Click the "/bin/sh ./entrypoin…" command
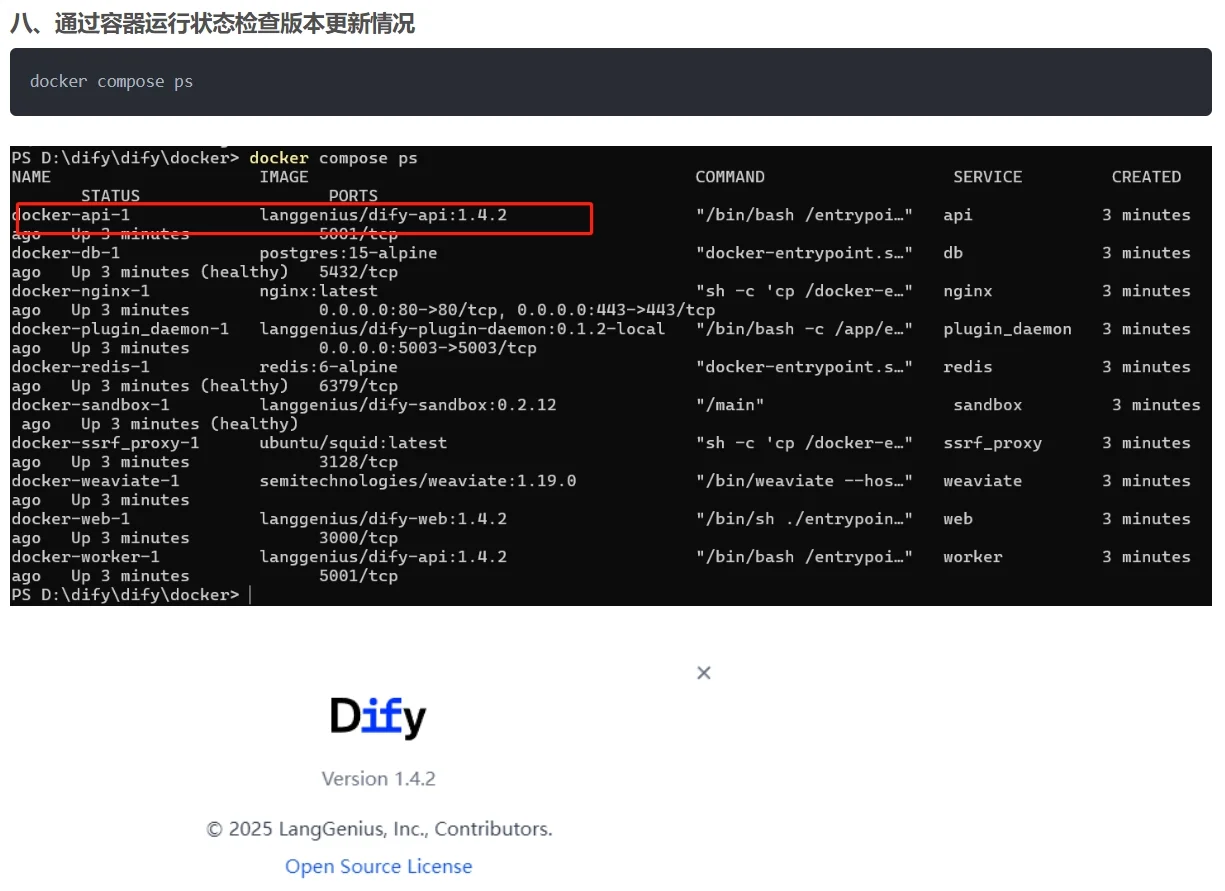 [804, 519]
